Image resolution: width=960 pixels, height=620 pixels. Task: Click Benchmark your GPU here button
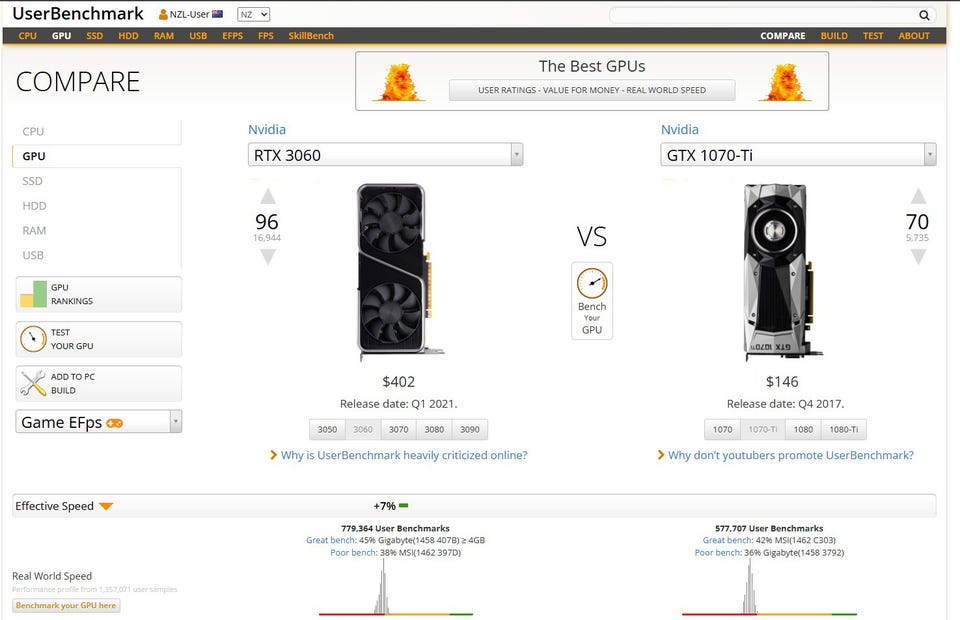66,605
